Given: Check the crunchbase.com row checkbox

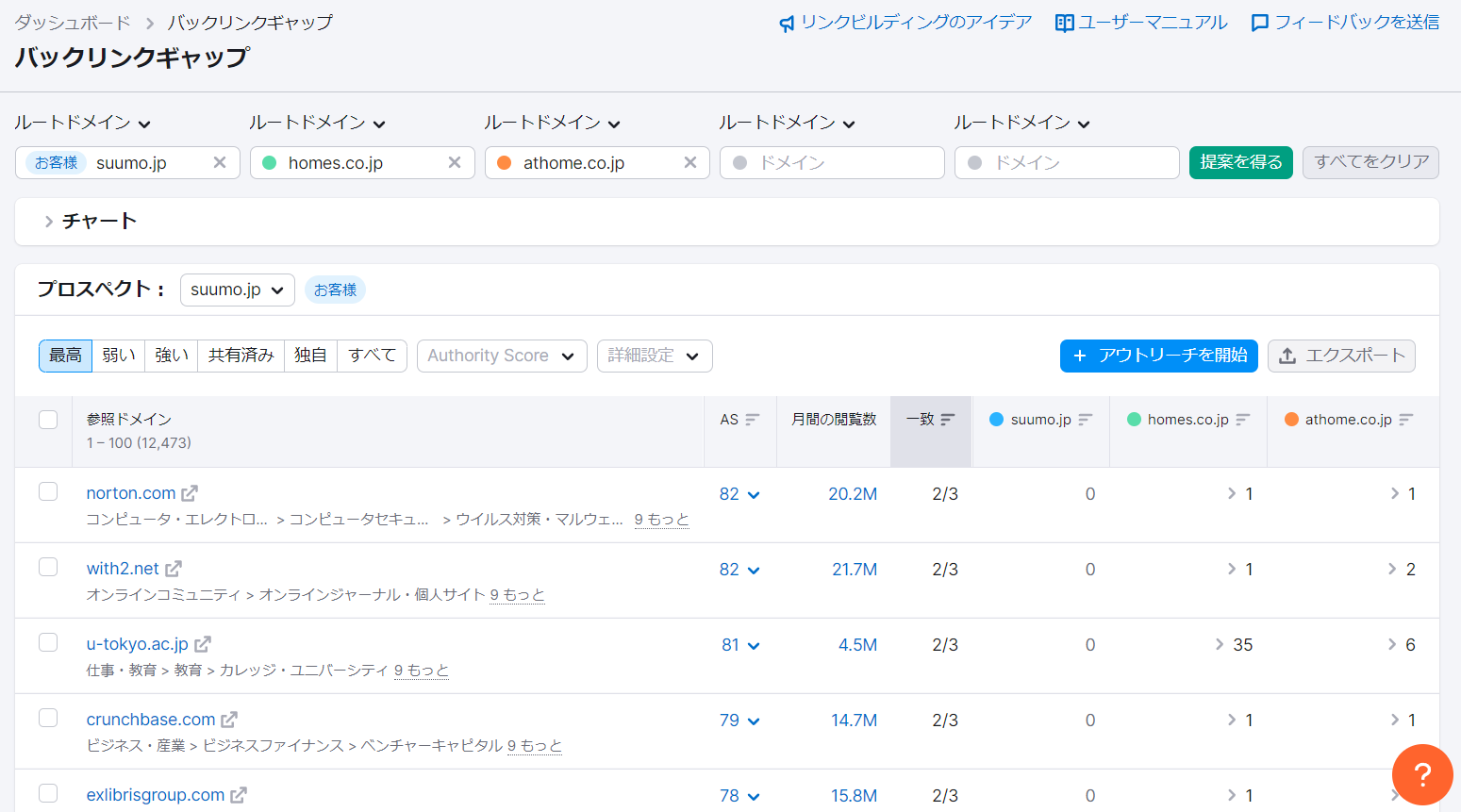Looking at the screenshot, I should click(x=48, y=718).
